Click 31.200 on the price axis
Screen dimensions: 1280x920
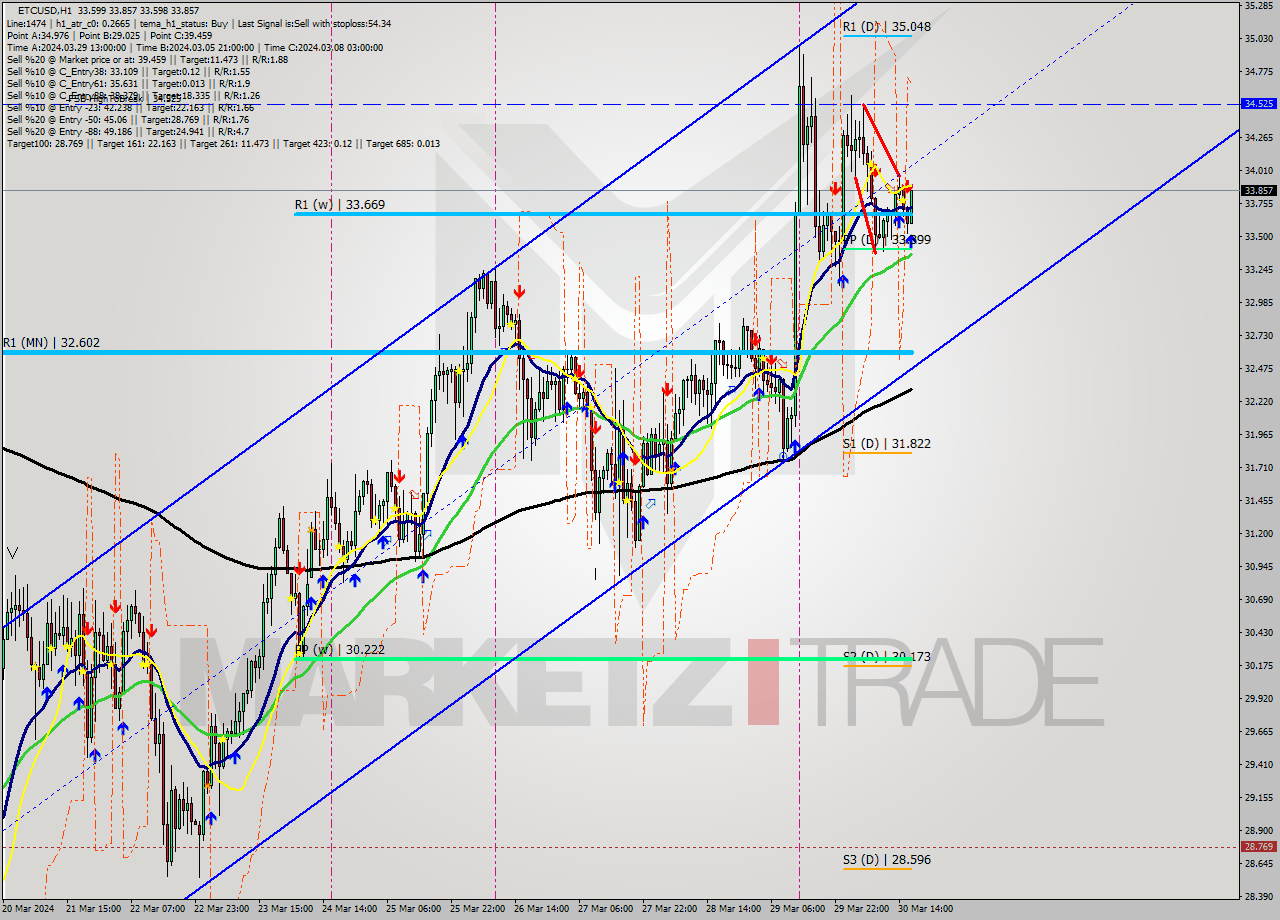[1258, 534]
